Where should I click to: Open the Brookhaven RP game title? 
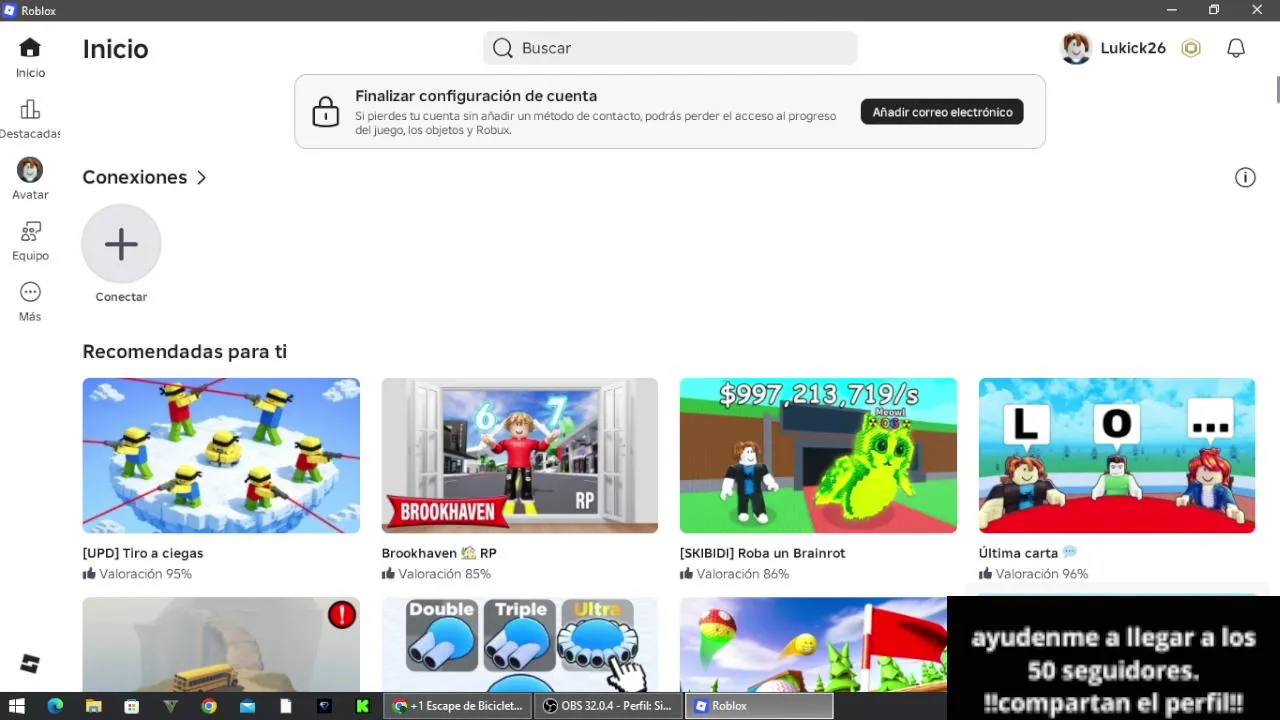[x=439, y=553]
